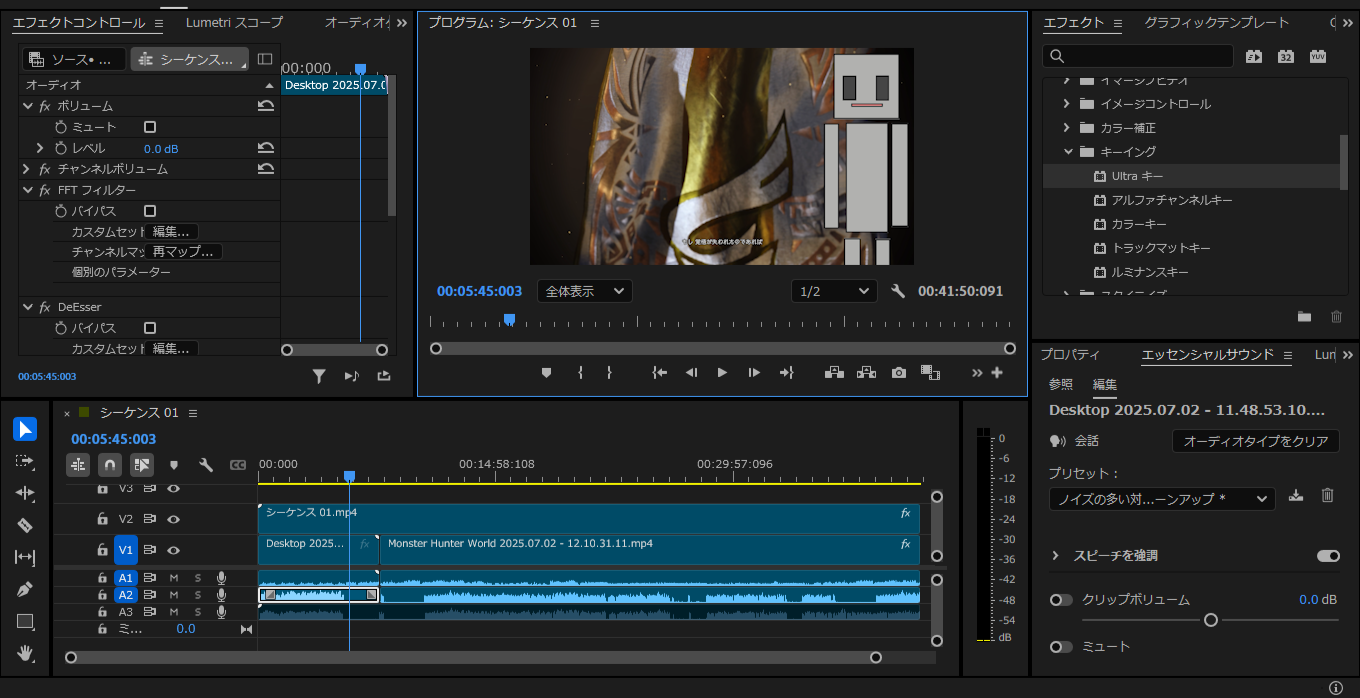
Task: Open timeline display settings wrench
Action: 206,465
